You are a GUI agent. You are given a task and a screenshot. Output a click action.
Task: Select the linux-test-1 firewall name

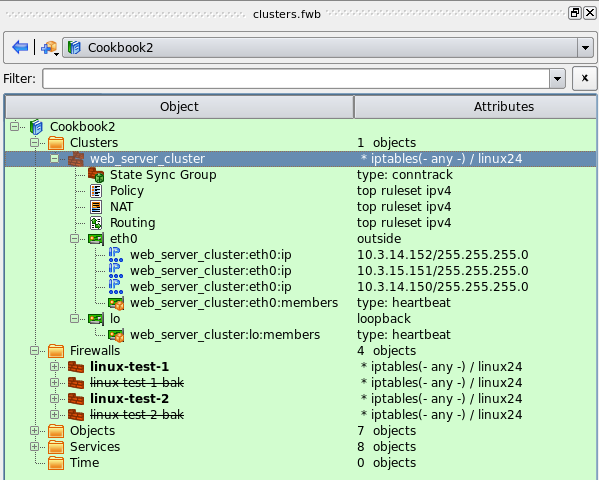pos(130,367)
